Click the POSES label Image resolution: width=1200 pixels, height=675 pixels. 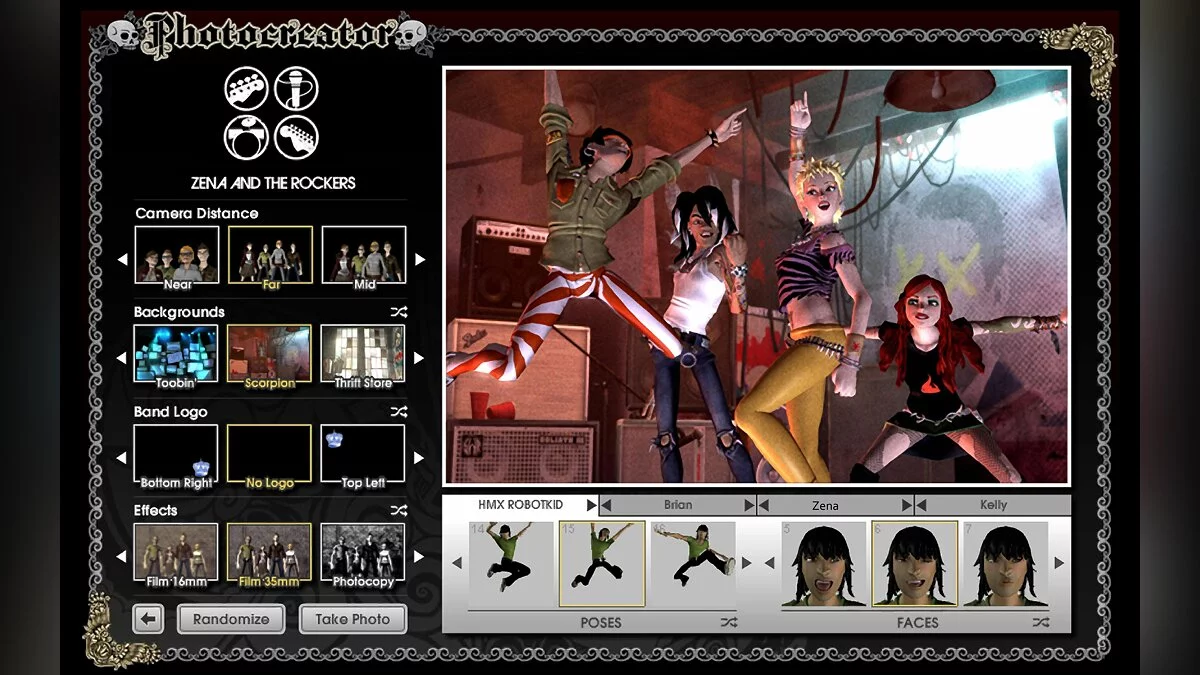pyautogui.click(x=601, y=622)
